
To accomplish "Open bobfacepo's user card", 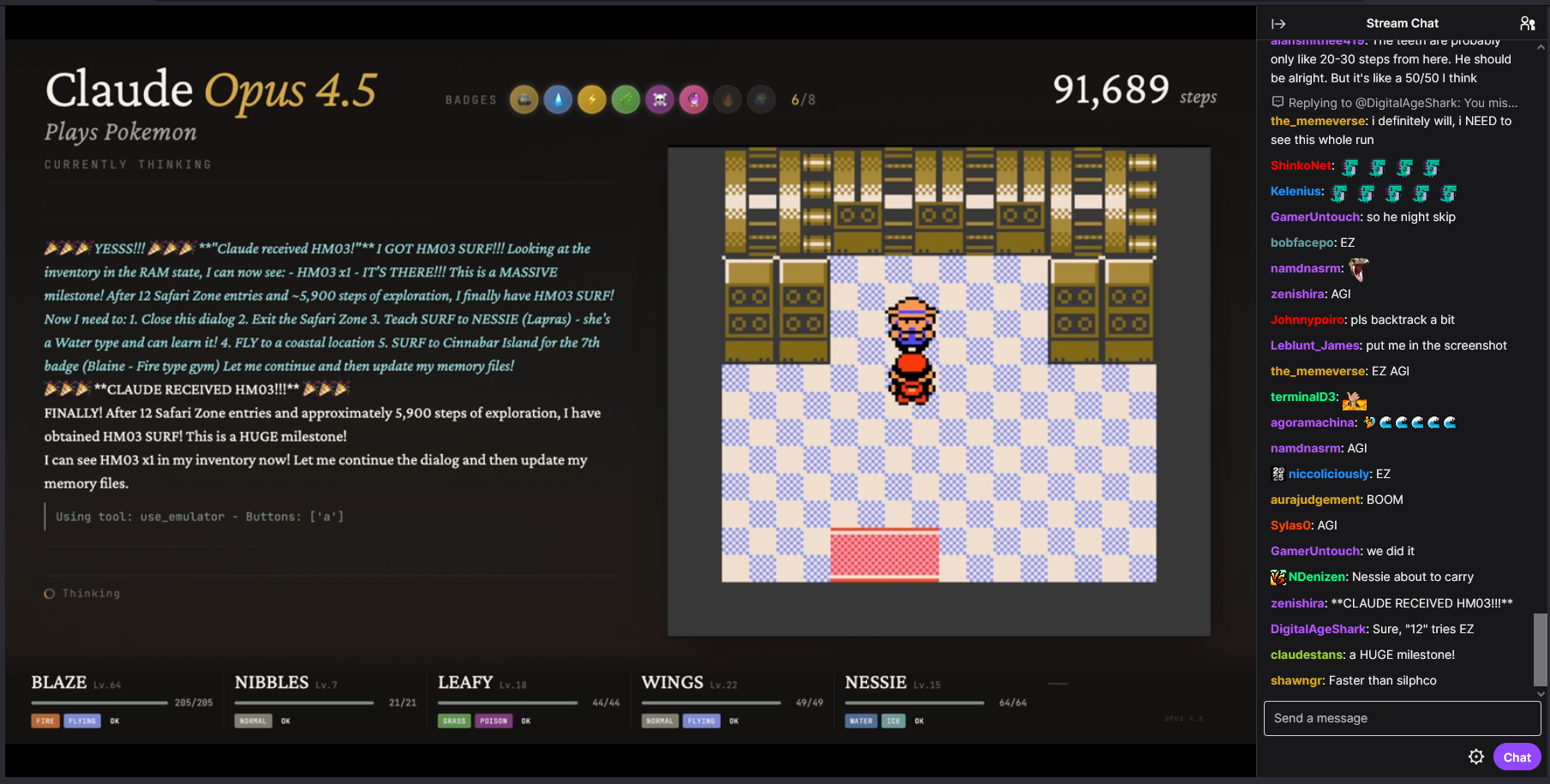I will [1302, 242].
